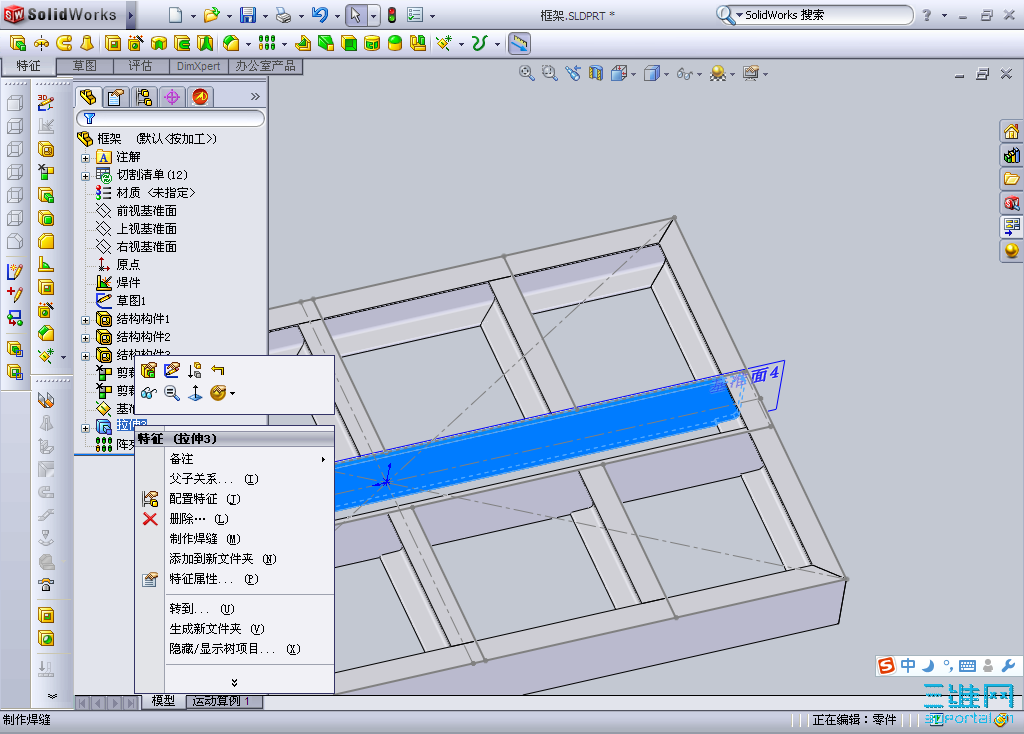The width and height of the screenshot is (1024, 734).
Task: Open the Options checklist icon
Action: point(415,14)
